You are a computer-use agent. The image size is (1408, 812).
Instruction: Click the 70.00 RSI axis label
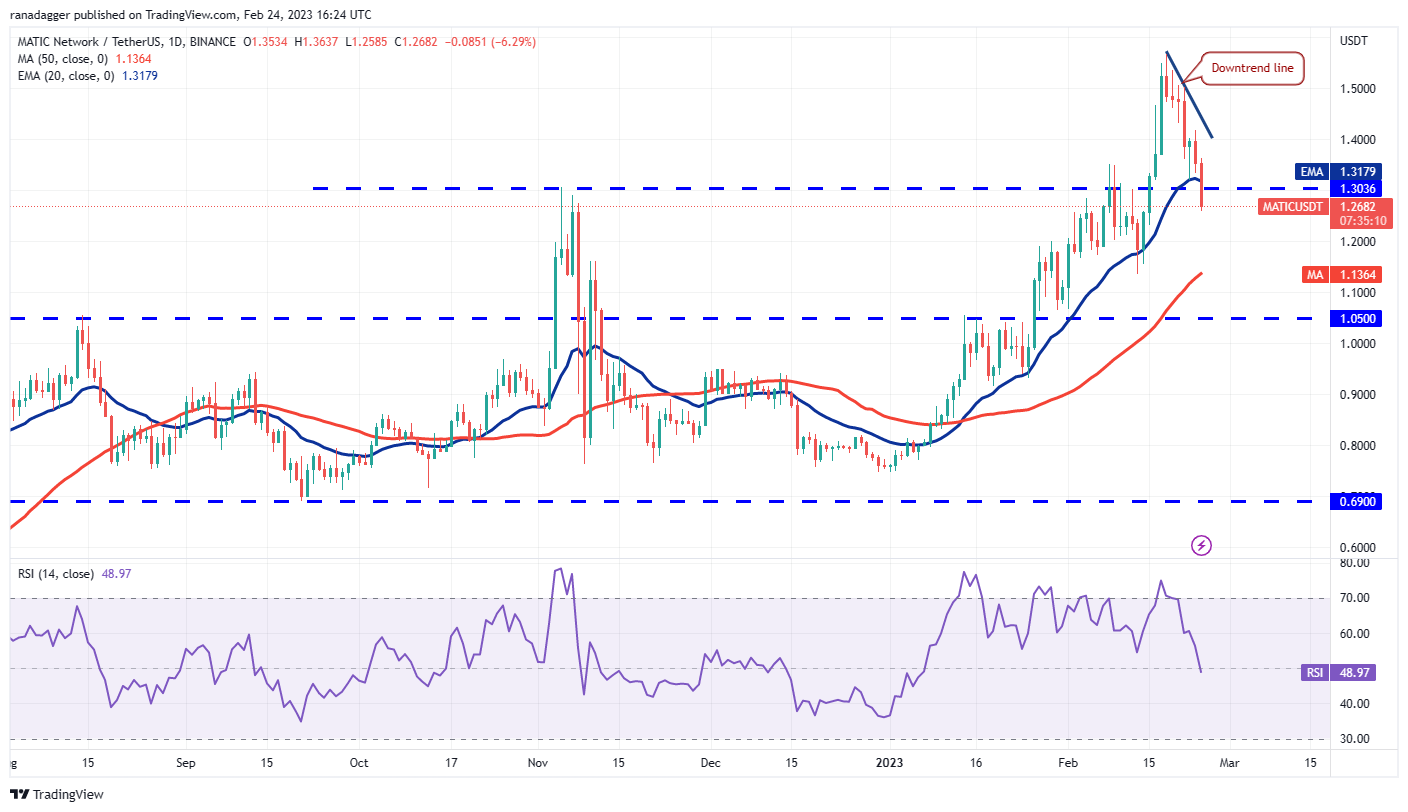tap(1354, 598)
